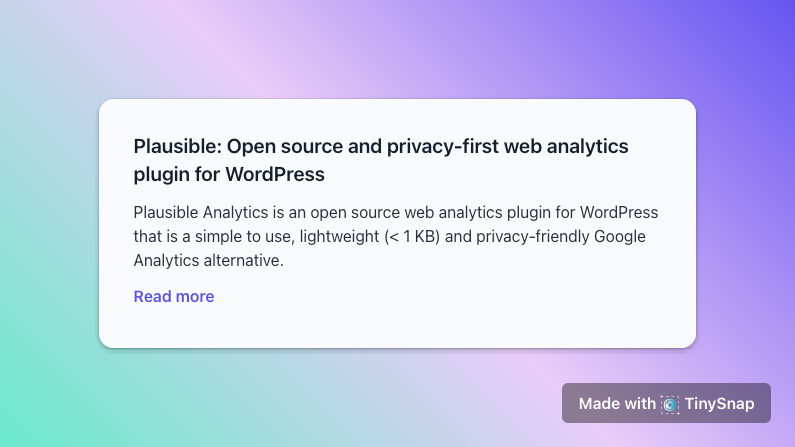Click "WordPress" at the end of first description line
The image size is (795, 447).
pos(619,212)
